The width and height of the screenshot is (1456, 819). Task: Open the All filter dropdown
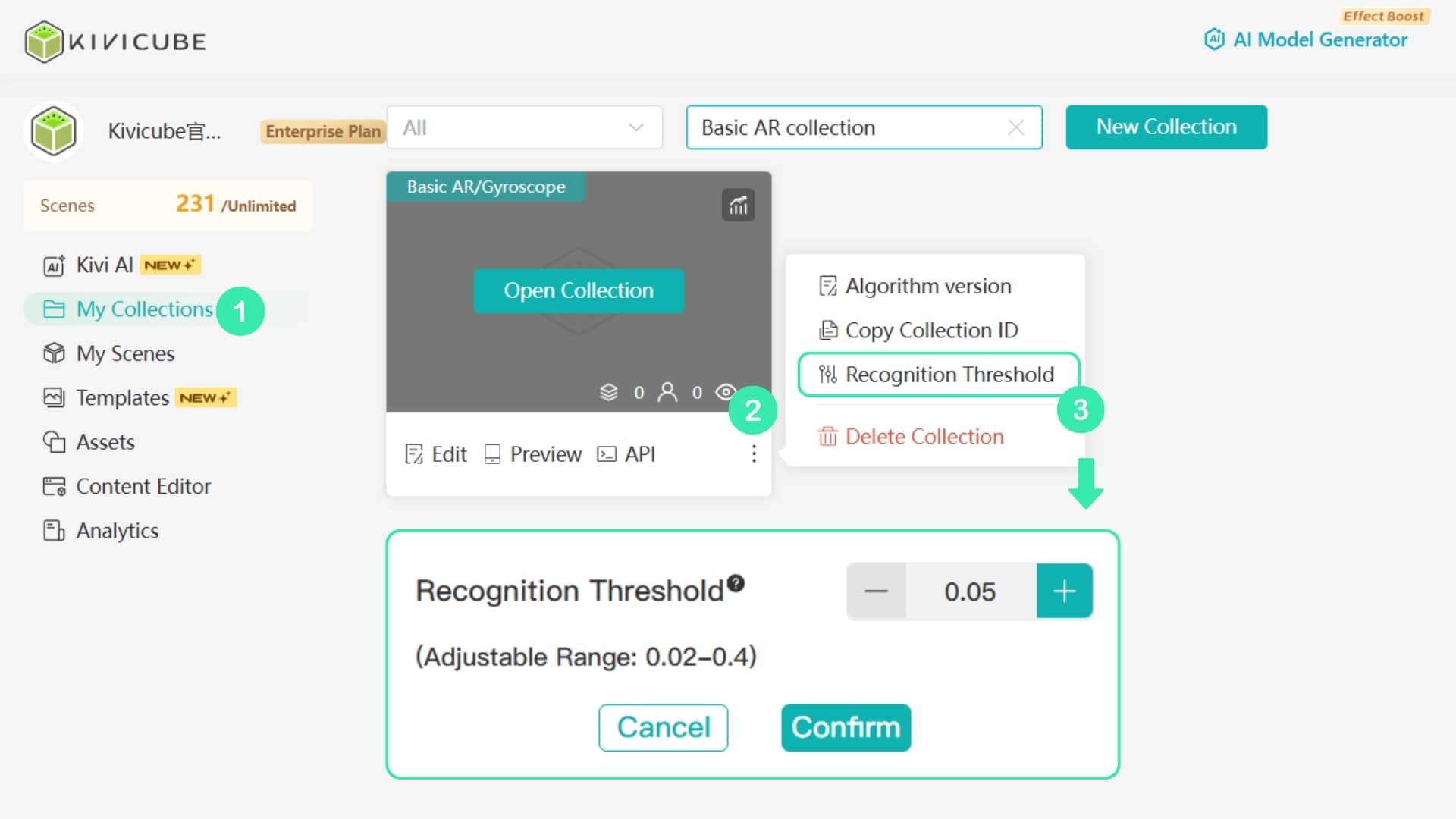click(524, 127)
